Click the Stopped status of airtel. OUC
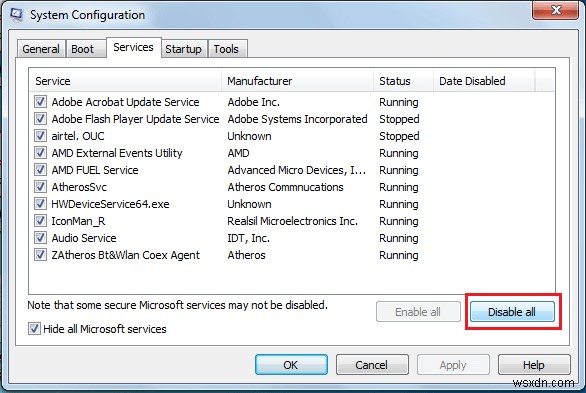The image size is (586, 393). tap(399, 136)
